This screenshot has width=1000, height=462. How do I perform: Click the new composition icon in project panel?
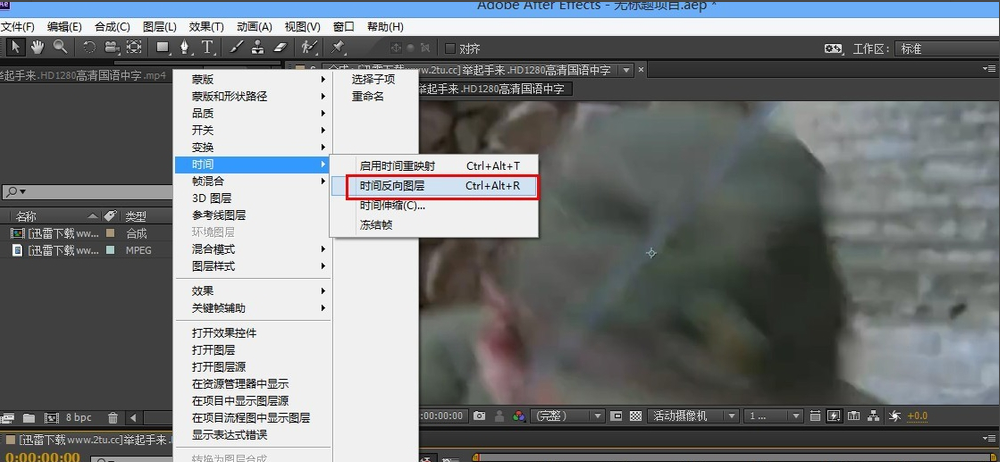coord(51,418)
